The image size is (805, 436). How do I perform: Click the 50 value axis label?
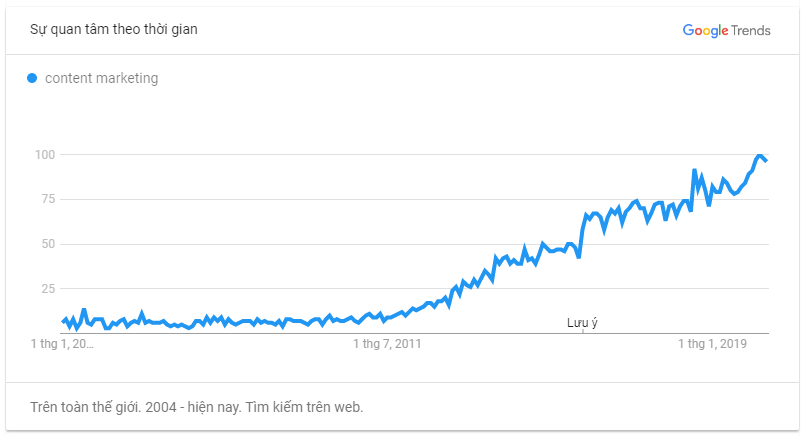pos(48,244)
